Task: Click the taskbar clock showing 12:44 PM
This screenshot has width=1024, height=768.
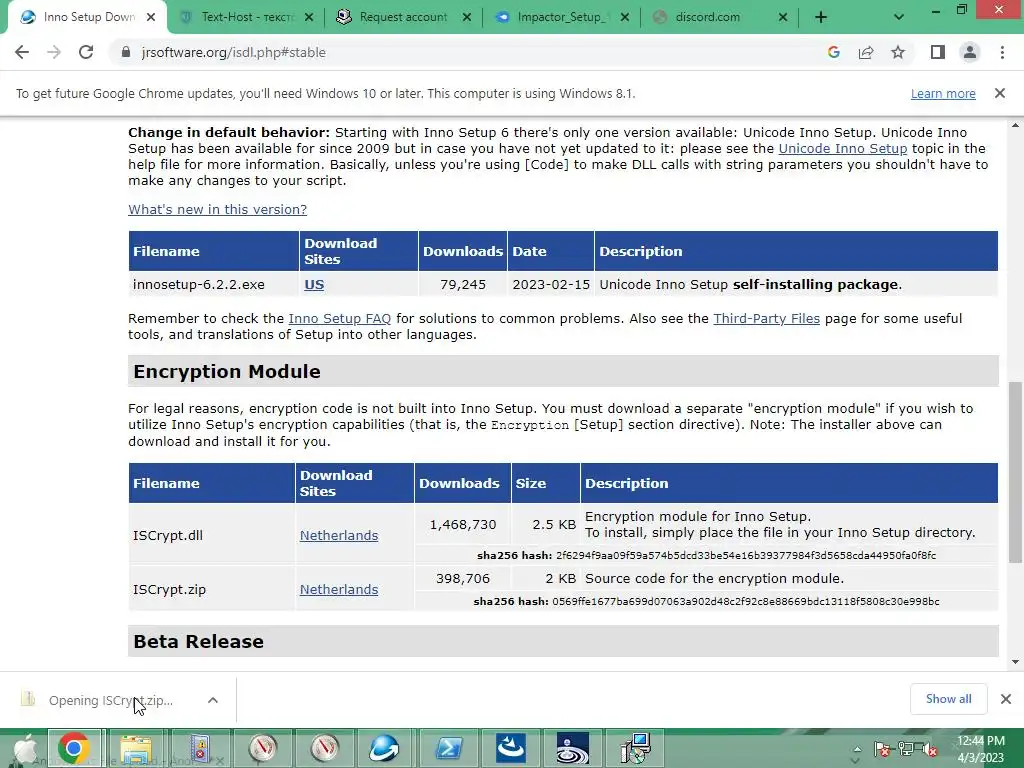Action: click(981, 749)
